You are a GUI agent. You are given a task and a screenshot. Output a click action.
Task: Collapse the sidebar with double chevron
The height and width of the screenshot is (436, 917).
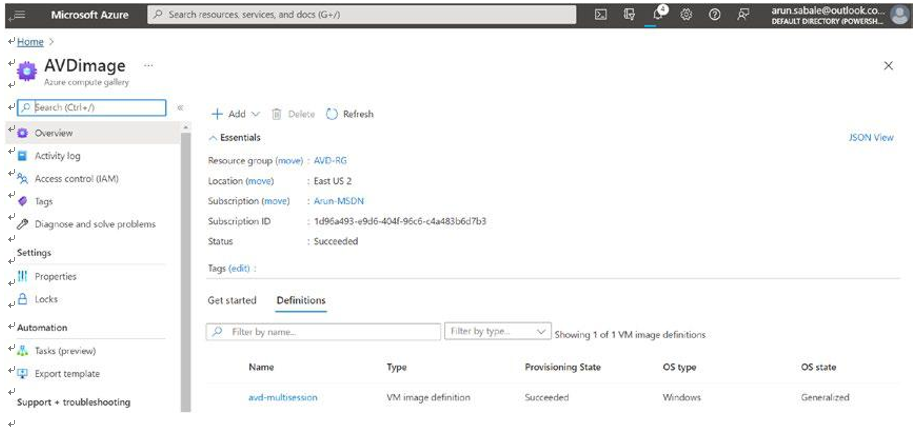pos(180,108)
